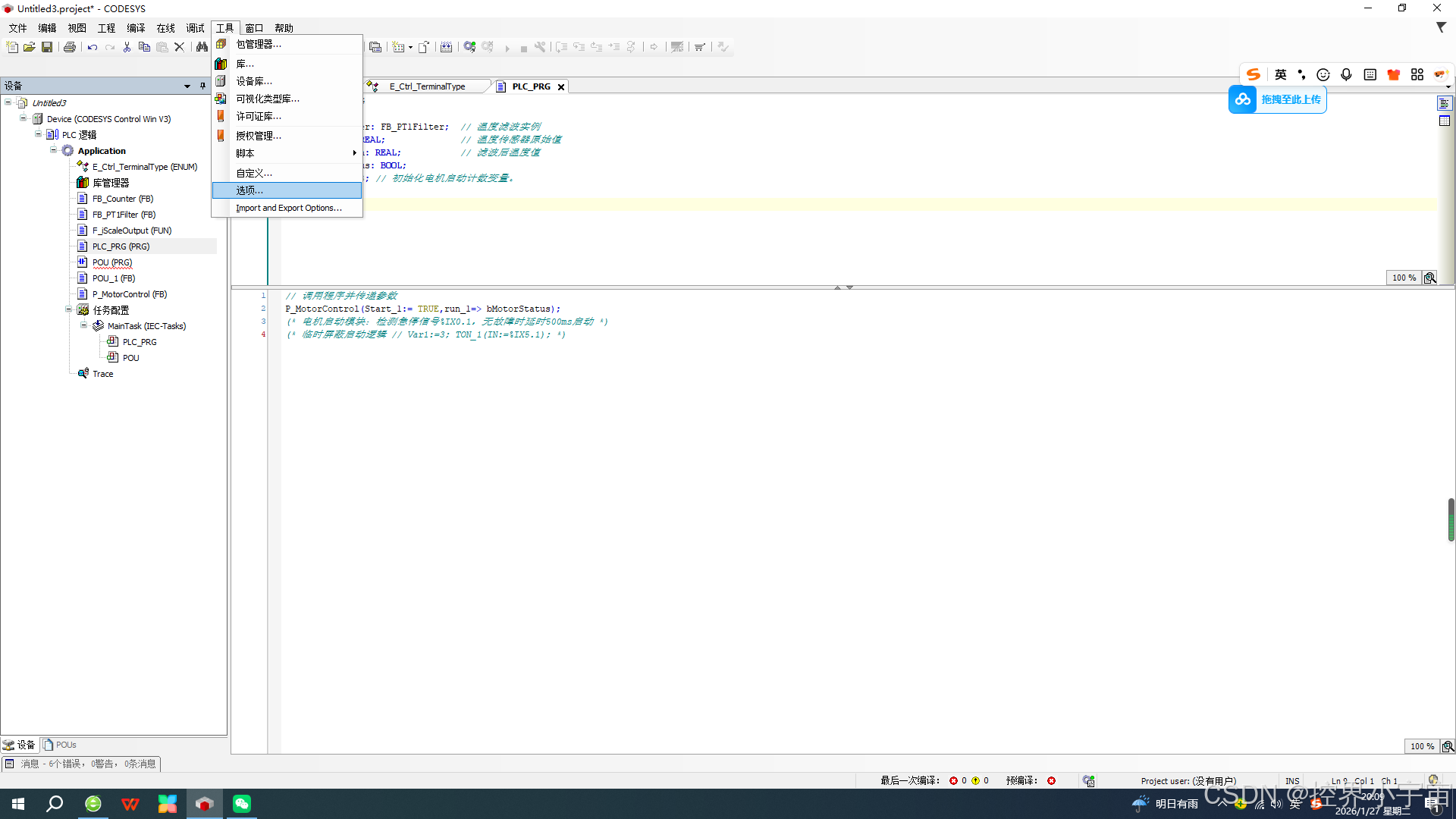
Task: Click the New Project toolbar icon
Action: [12, 47]
